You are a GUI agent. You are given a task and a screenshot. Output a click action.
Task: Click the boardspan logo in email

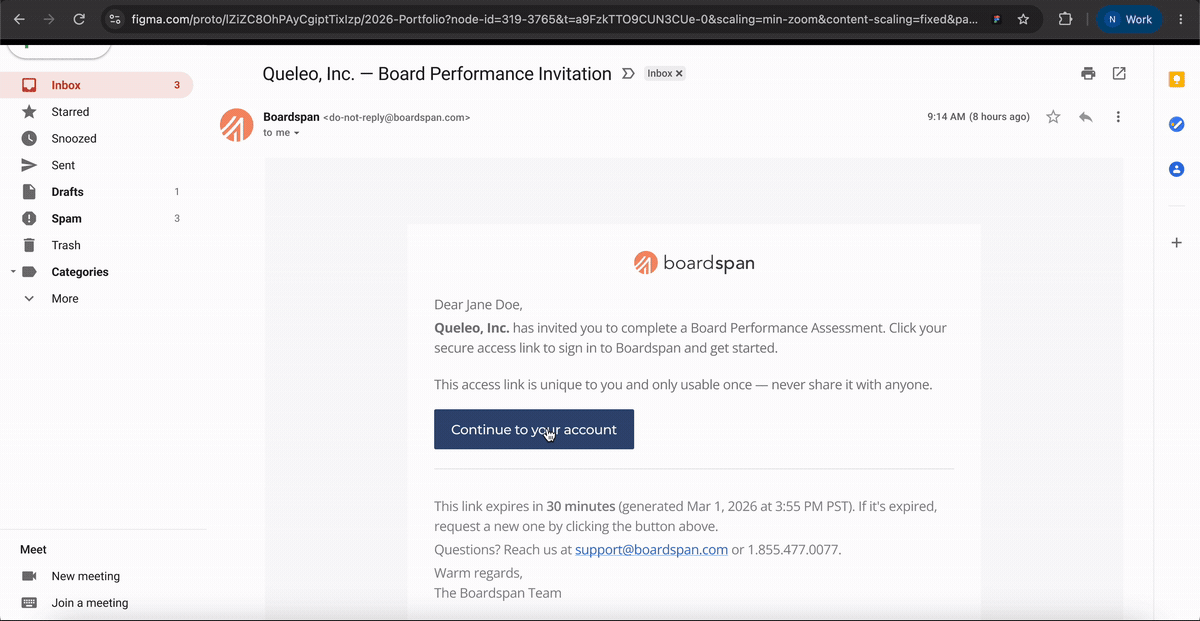pyautogui.click(x=694, y=263)
